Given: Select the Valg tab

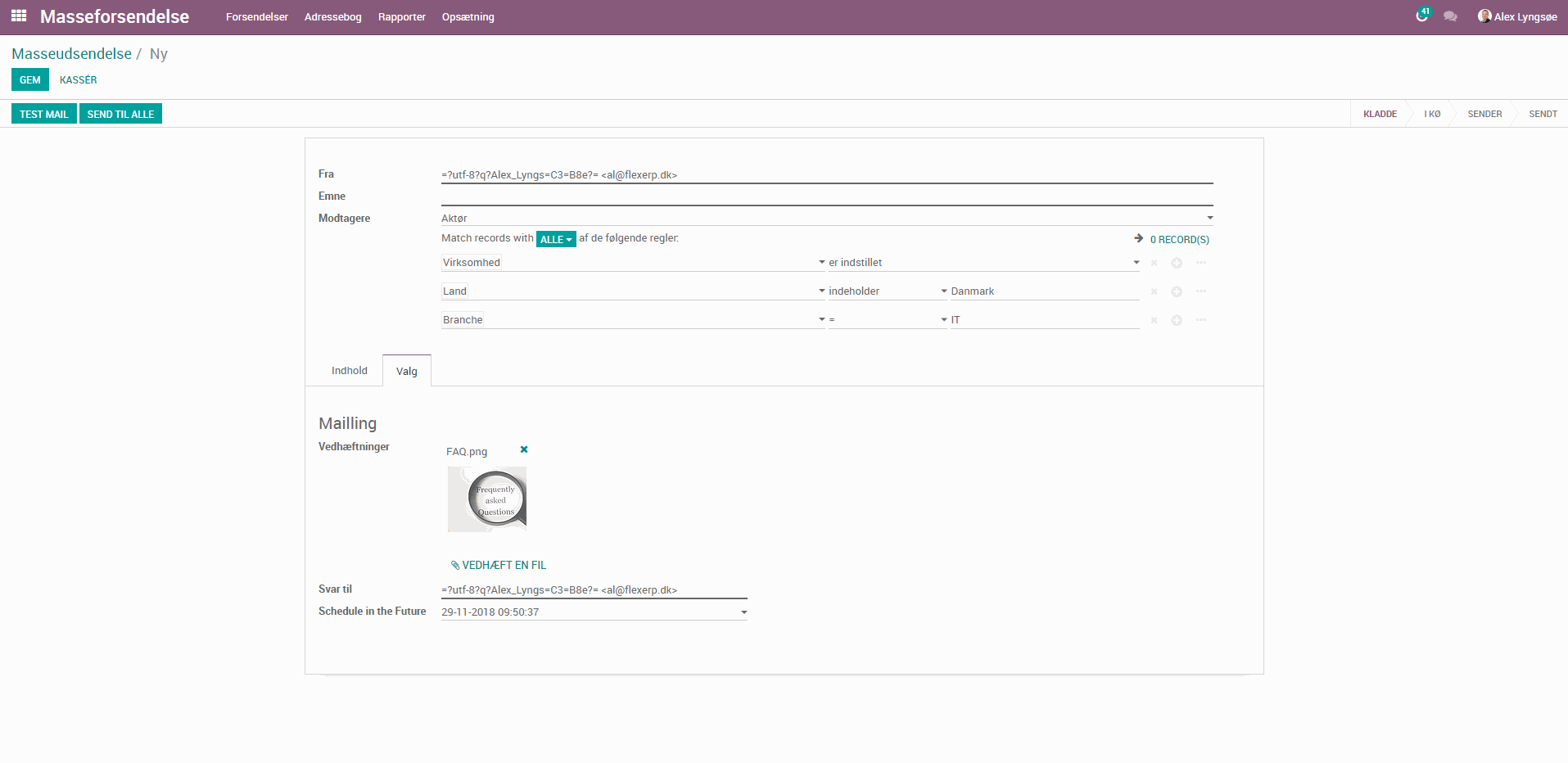Looking at the screenshot, I should [x=407, y=371].
